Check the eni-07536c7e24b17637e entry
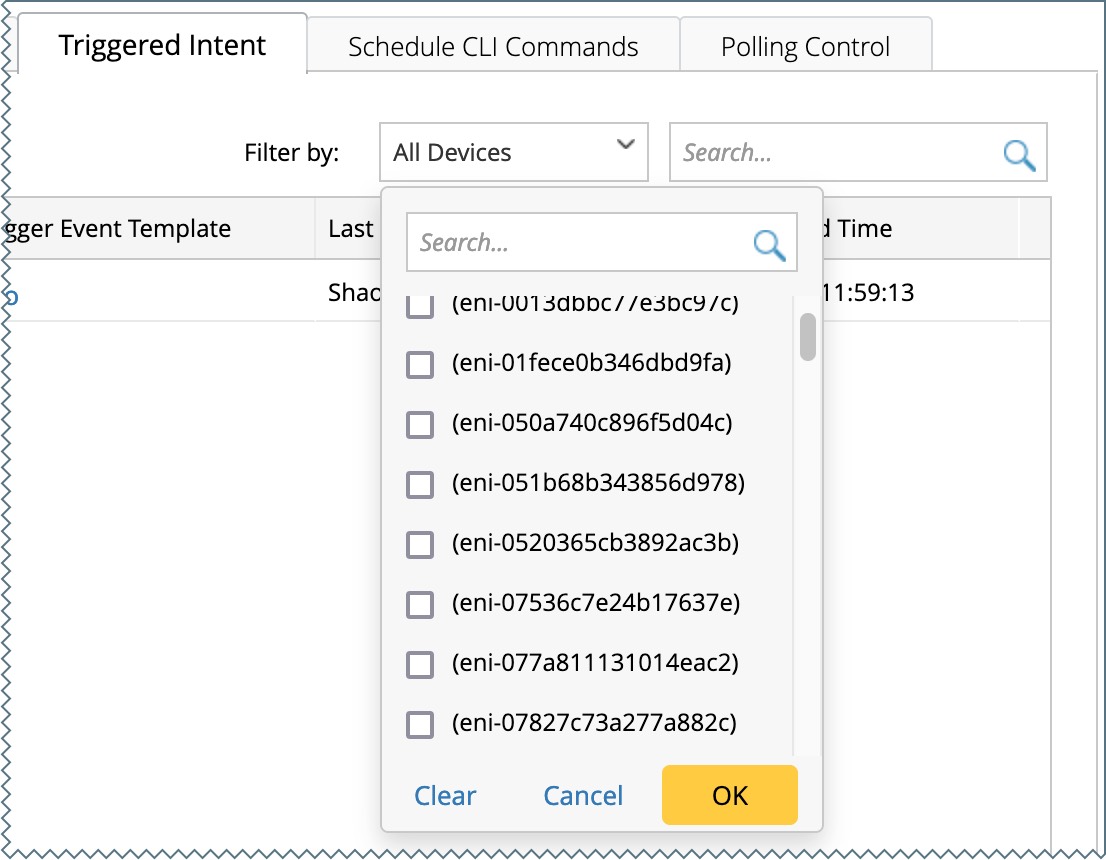 (420, 605)
